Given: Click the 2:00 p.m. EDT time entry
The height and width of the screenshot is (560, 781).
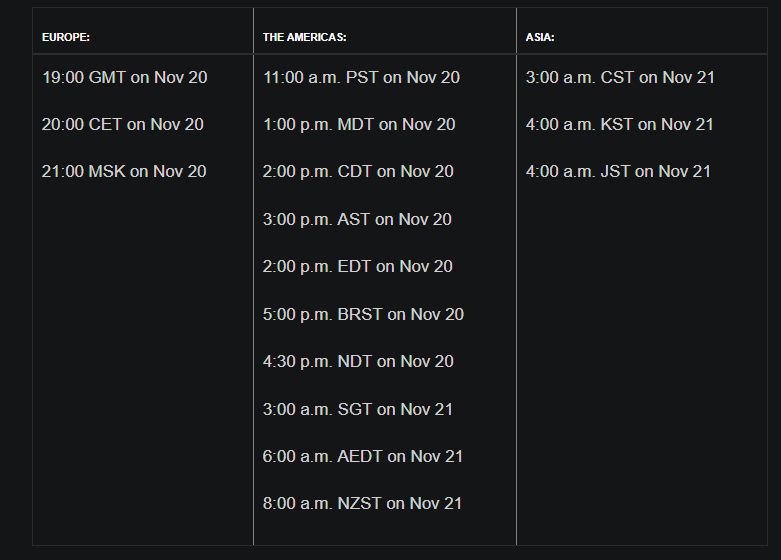Looking at the screenshot, I should 358,266.
